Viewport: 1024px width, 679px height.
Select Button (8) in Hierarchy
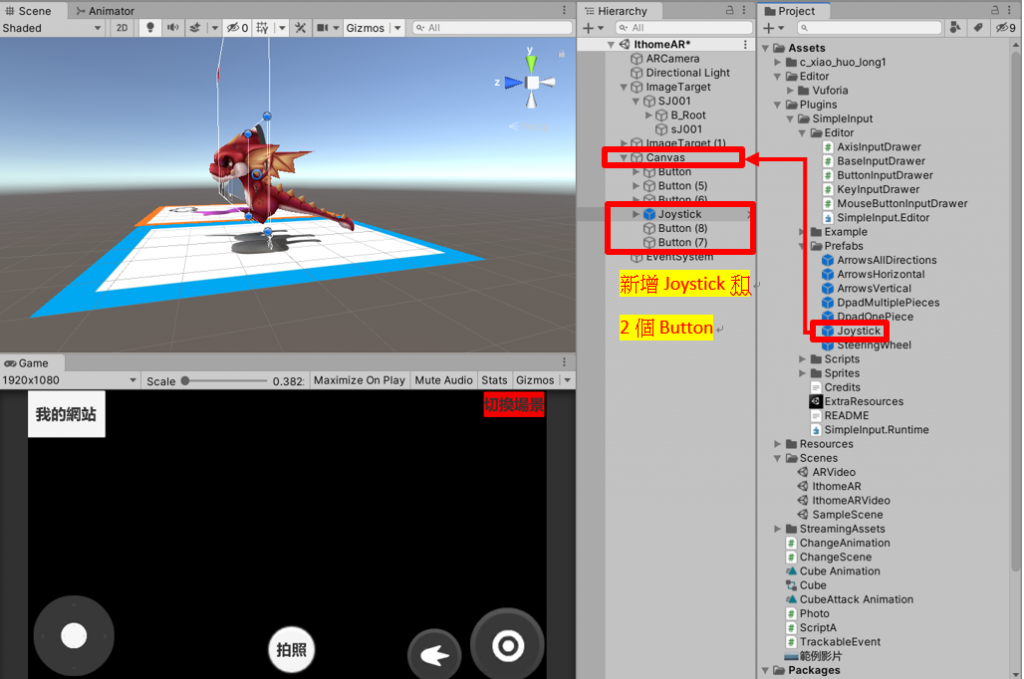(682, 229)
